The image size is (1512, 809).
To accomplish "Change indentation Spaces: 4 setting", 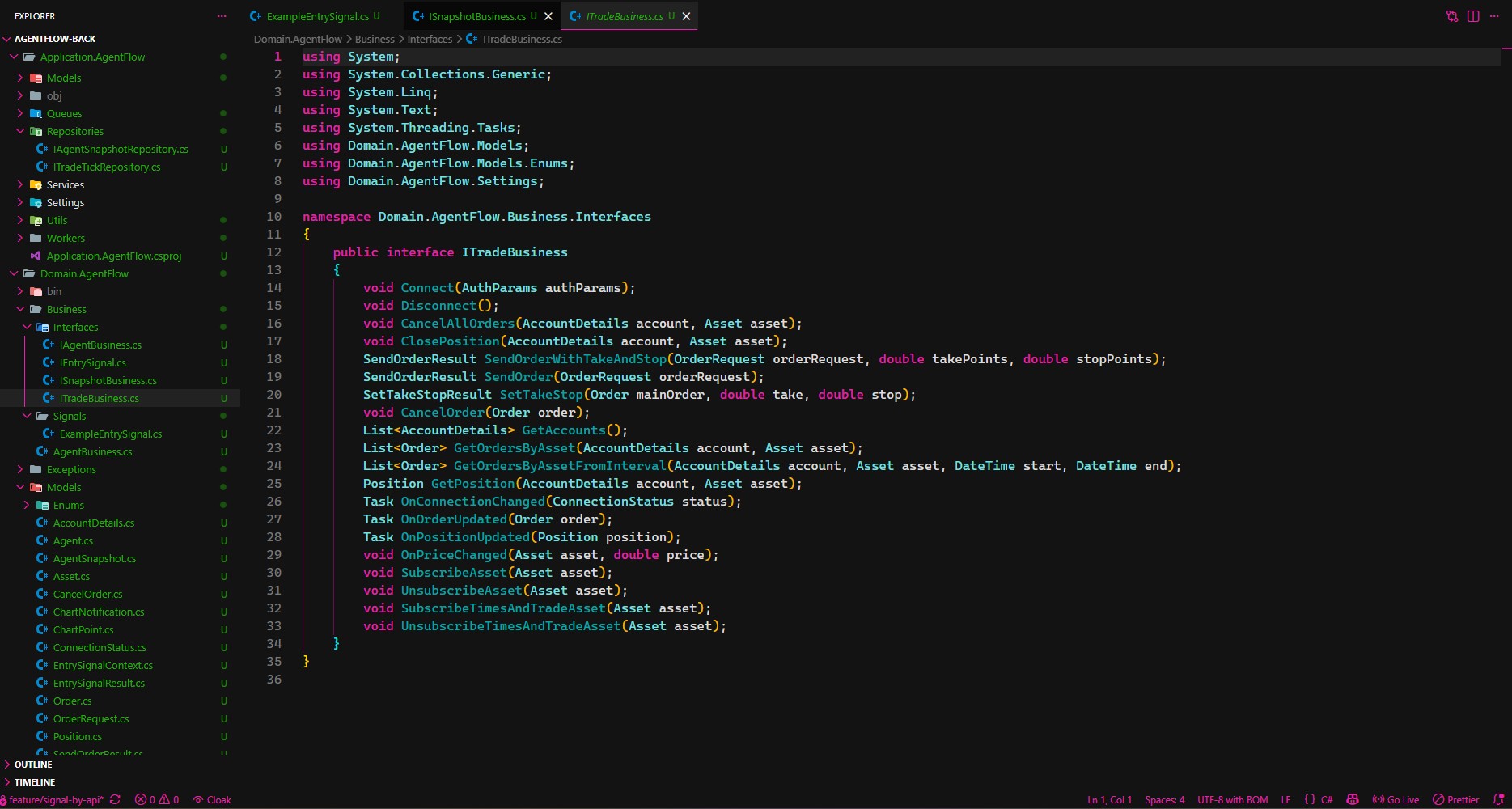I will click(1164, 799).
